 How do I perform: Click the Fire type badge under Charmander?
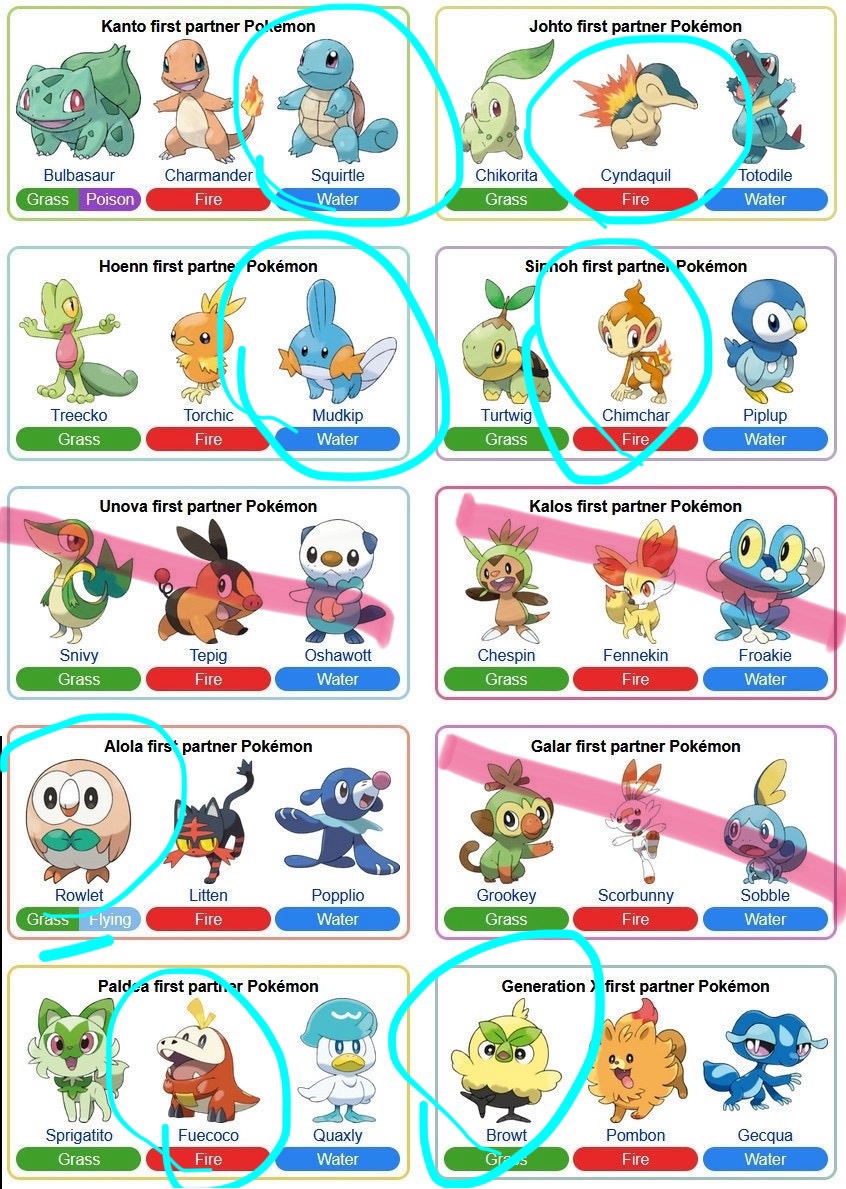click(208, 199)
